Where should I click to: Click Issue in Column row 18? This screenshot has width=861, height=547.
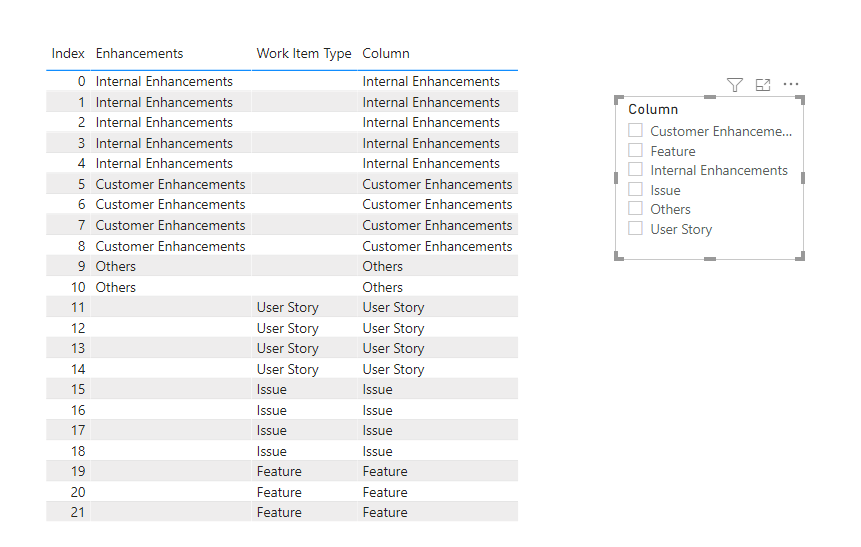click(x=377, y=451)
